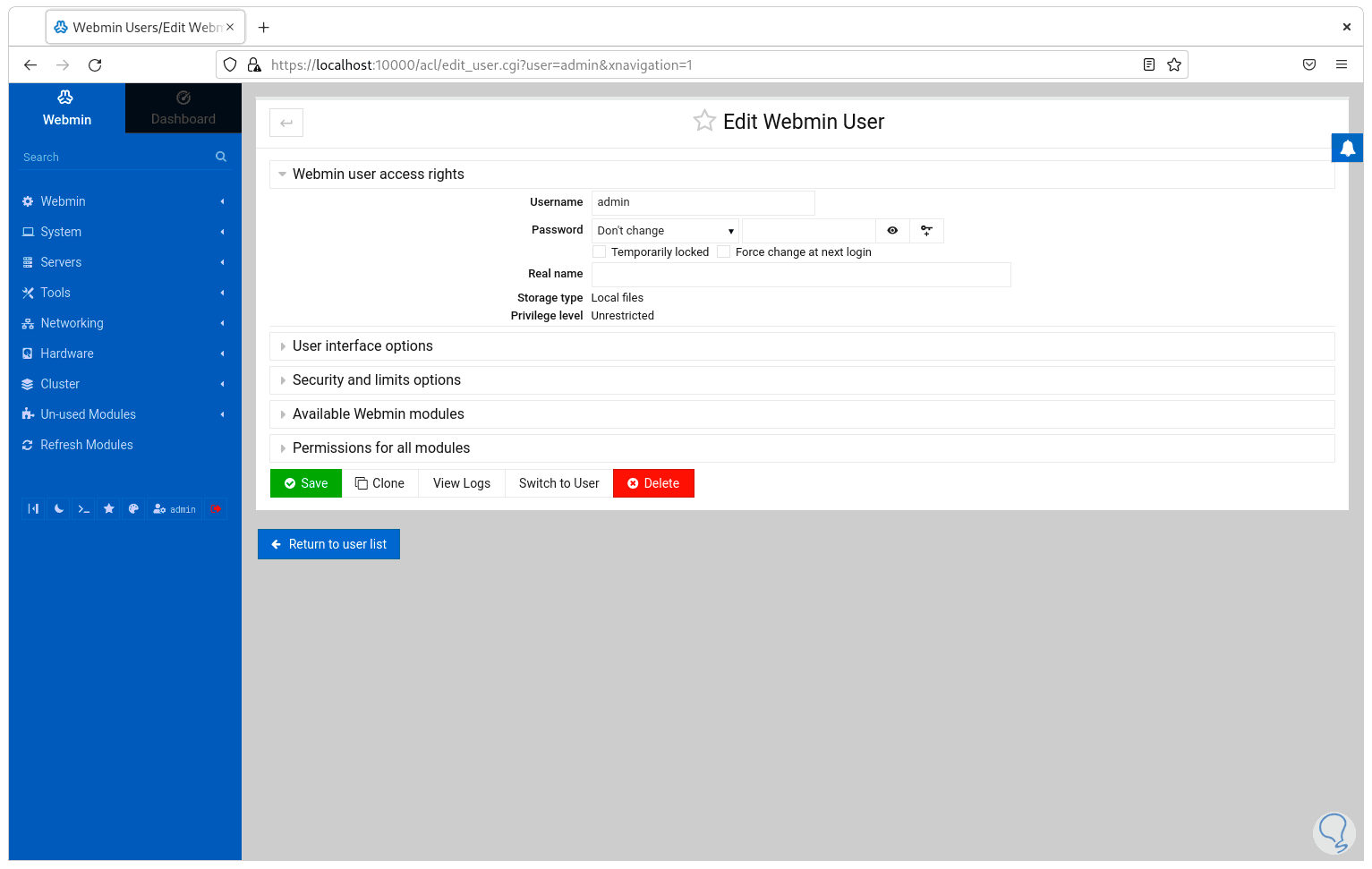Bookmark this page in the browser

click(x=1174, y=64)
